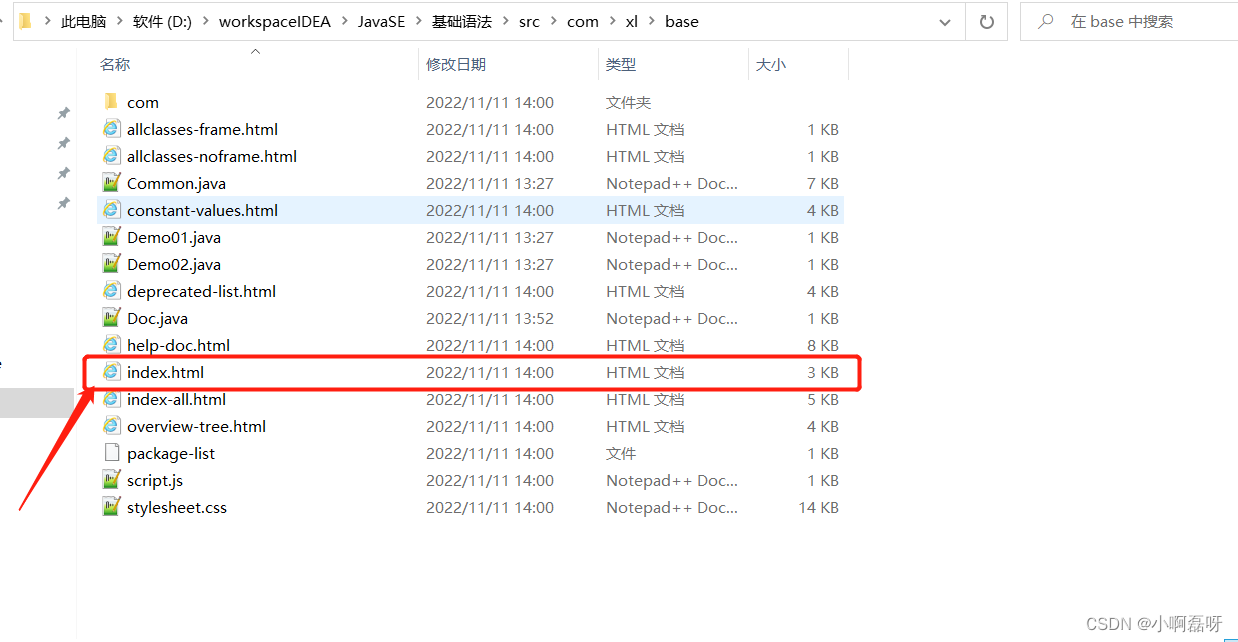Select file name script.js
This screenshot has height=642, width=1238.
pyautogui.click(x=155, y=480)
